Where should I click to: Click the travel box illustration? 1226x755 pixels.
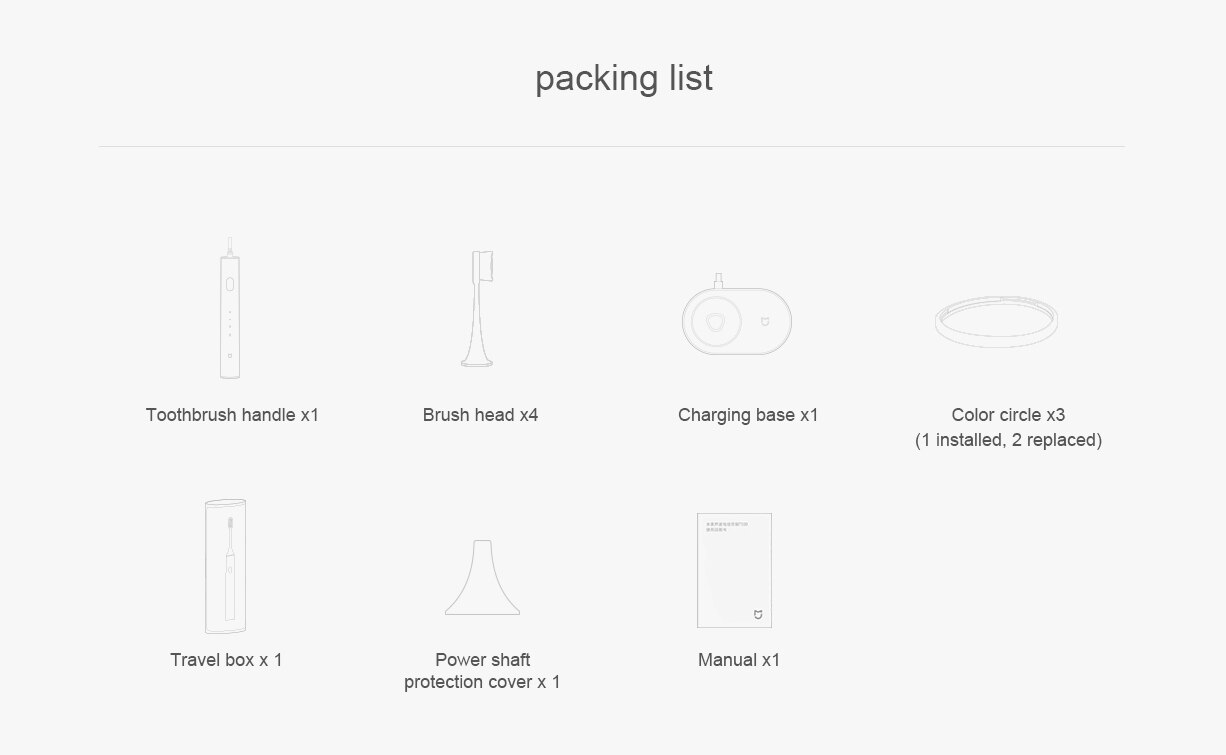click(225, 566)
